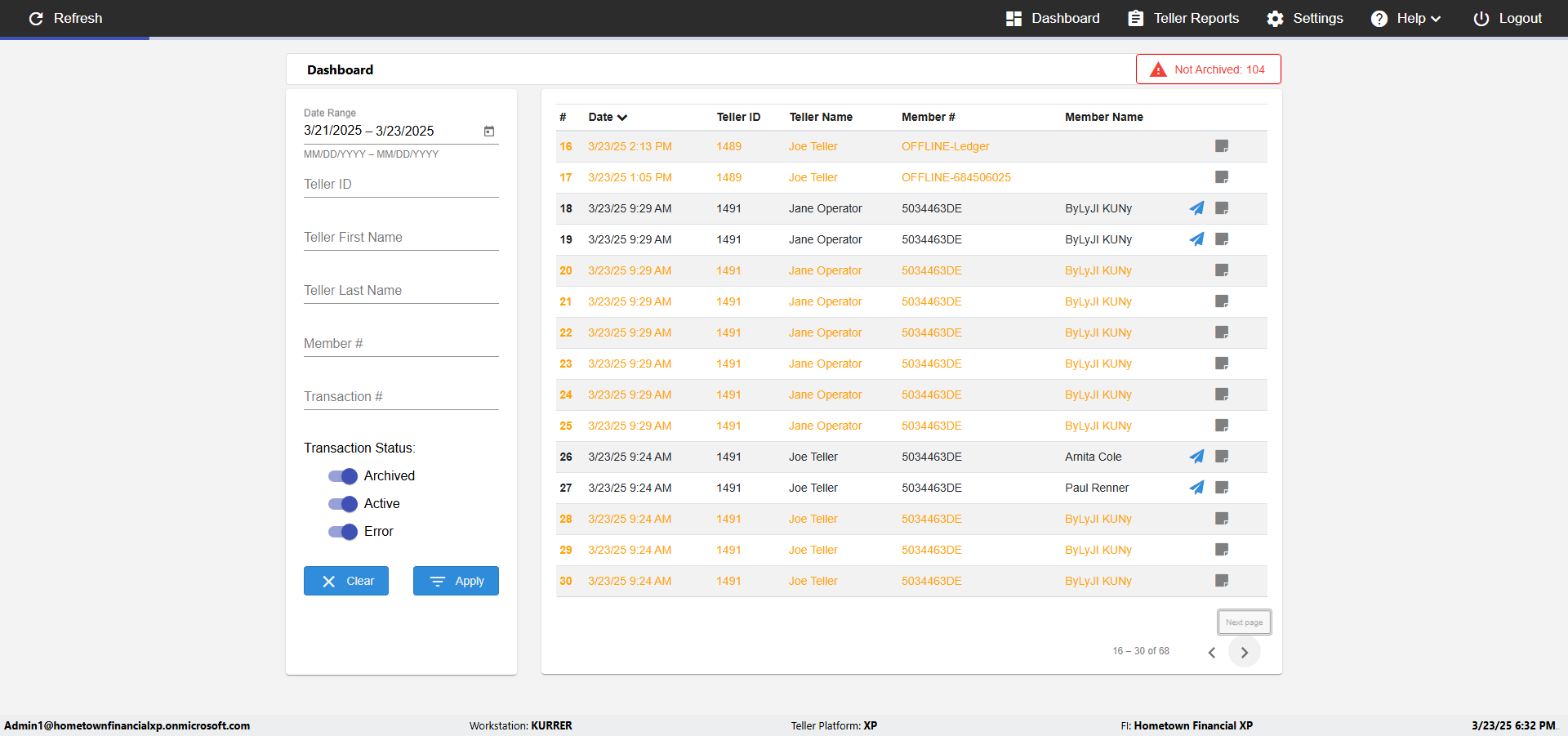The image size is (1568, 736).
Task: Click the send icon on row 18
Action: pos(1196,208)
